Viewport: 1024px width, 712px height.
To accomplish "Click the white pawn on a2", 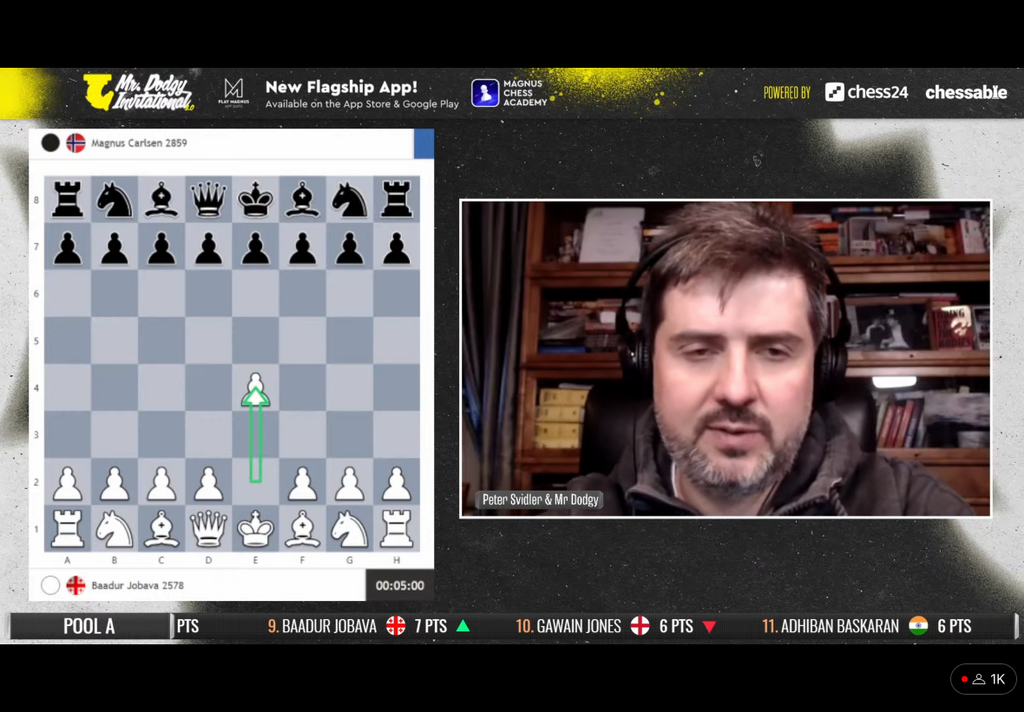I will 67,481.
